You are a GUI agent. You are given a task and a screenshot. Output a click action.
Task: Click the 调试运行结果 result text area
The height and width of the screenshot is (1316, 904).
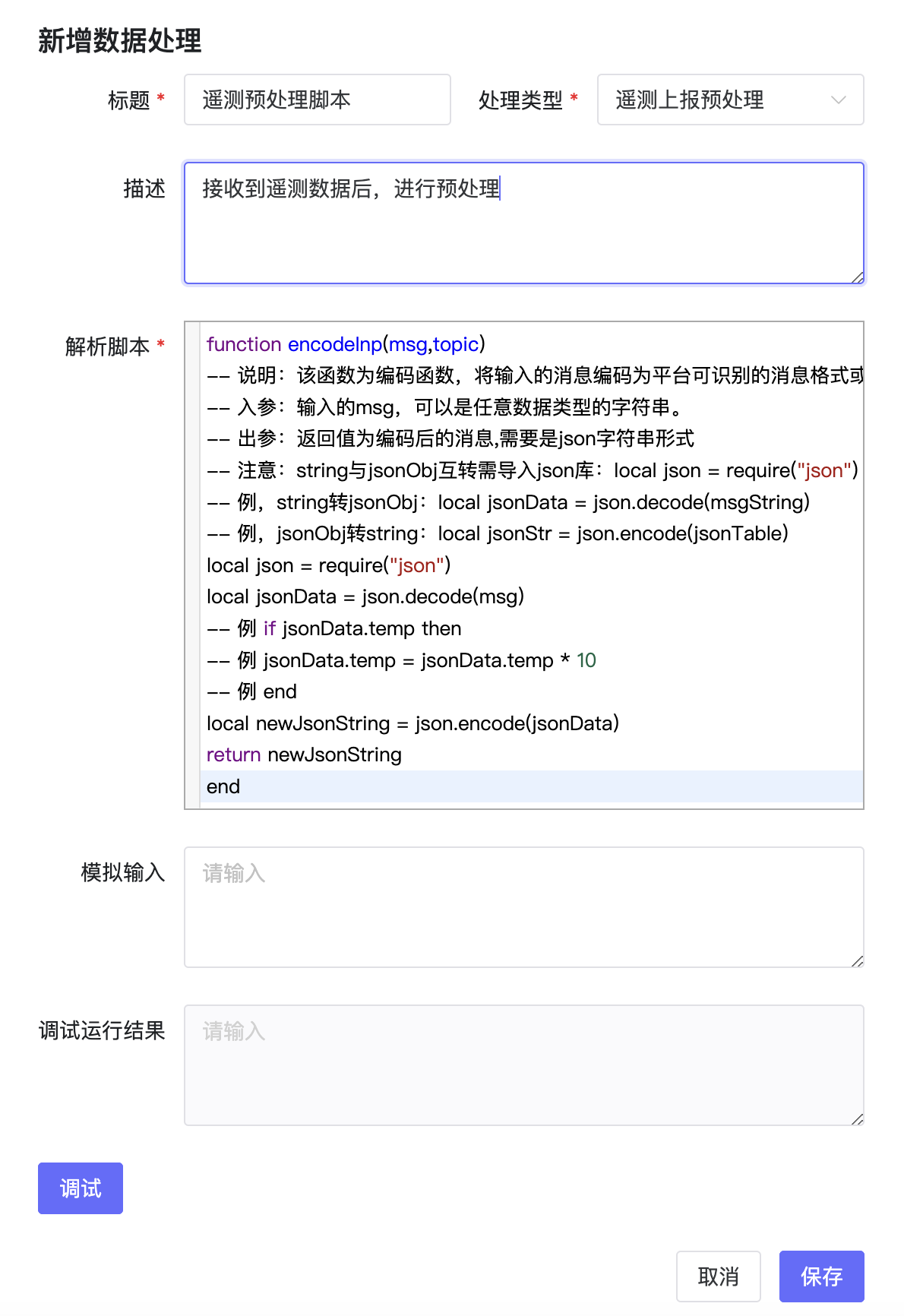click(x=523, y=1065)
